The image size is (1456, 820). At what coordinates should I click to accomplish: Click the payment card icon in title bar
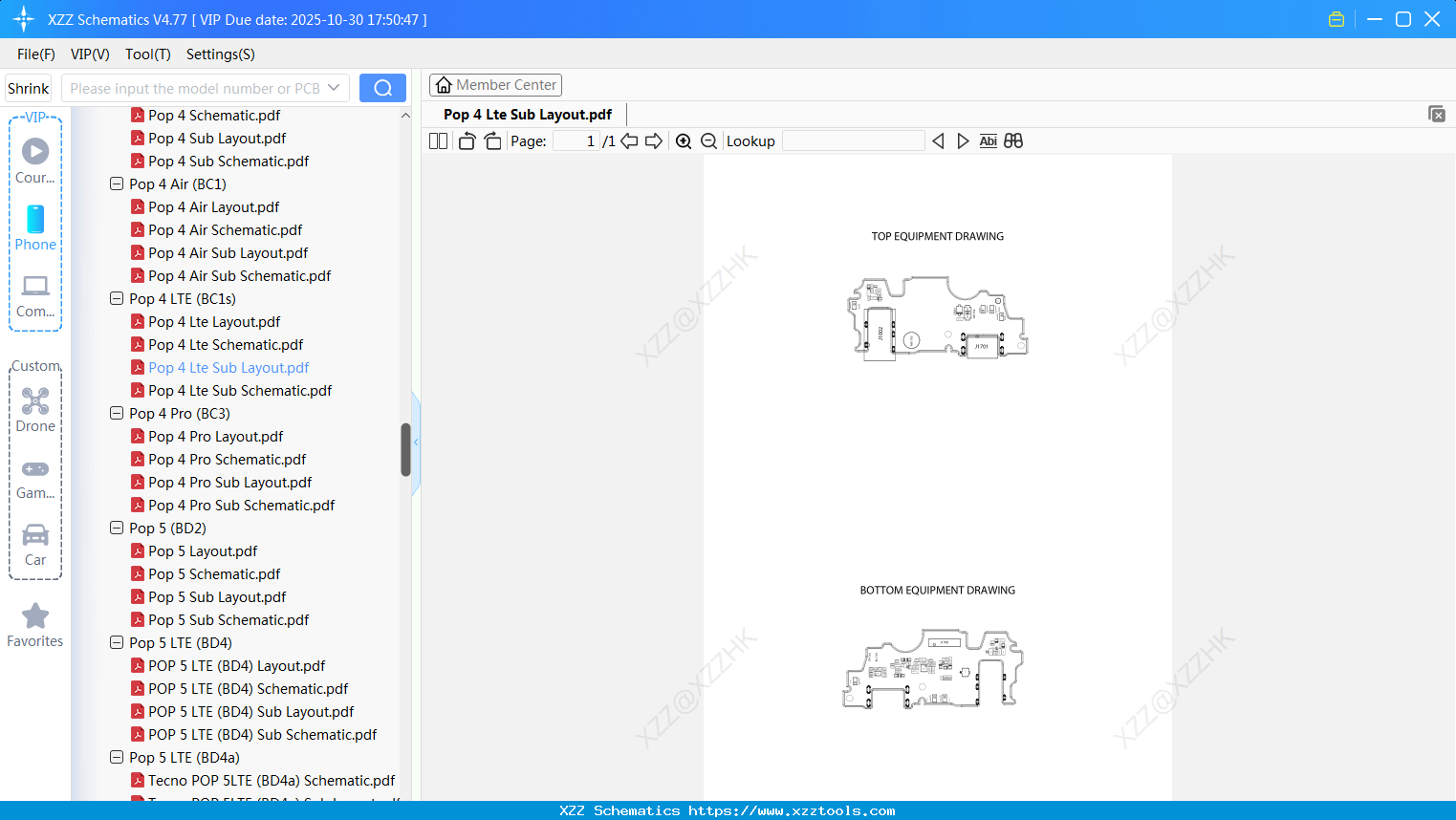pyautogui.click(x=1336, y=18)
